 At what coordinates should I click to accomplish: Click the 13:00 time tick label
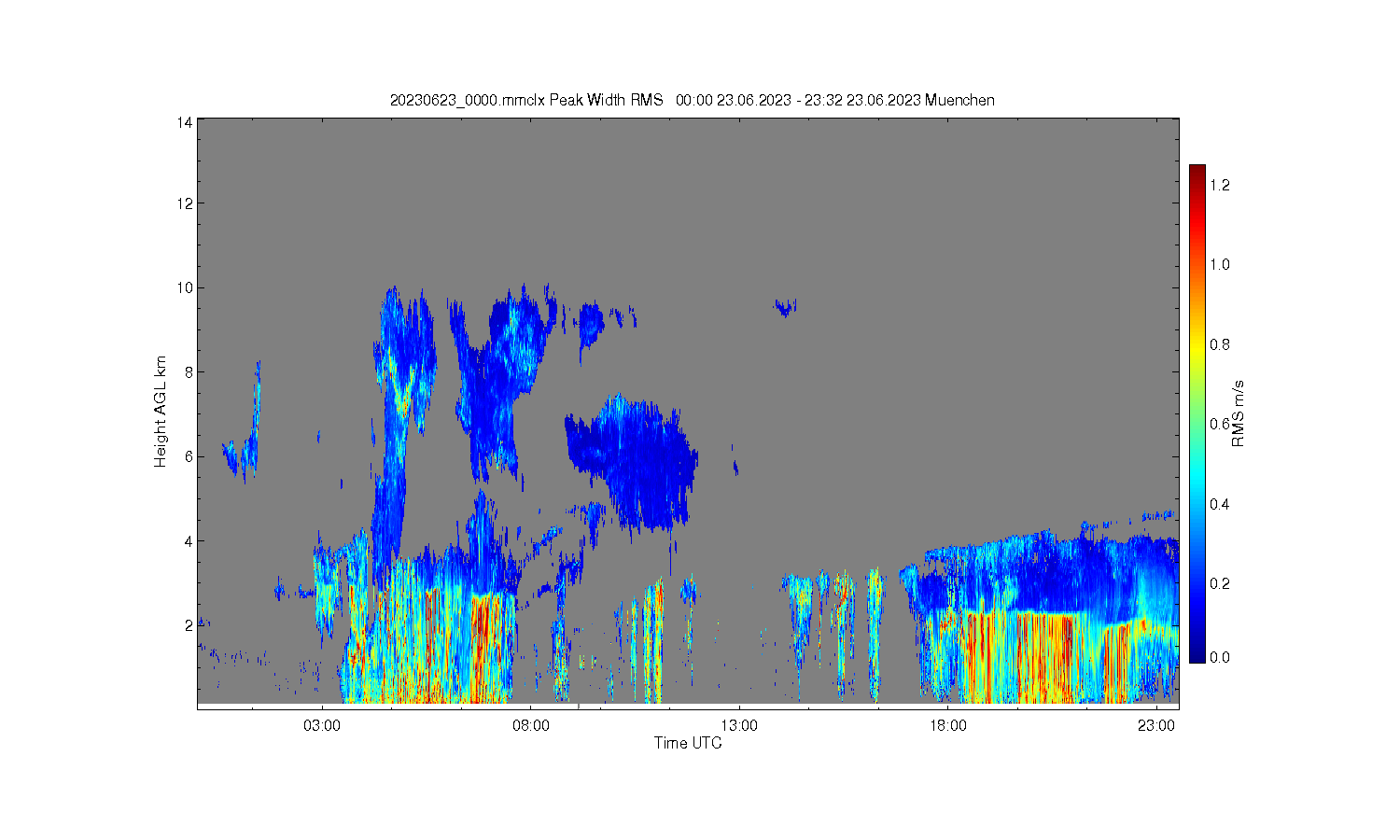coord(740,725)
